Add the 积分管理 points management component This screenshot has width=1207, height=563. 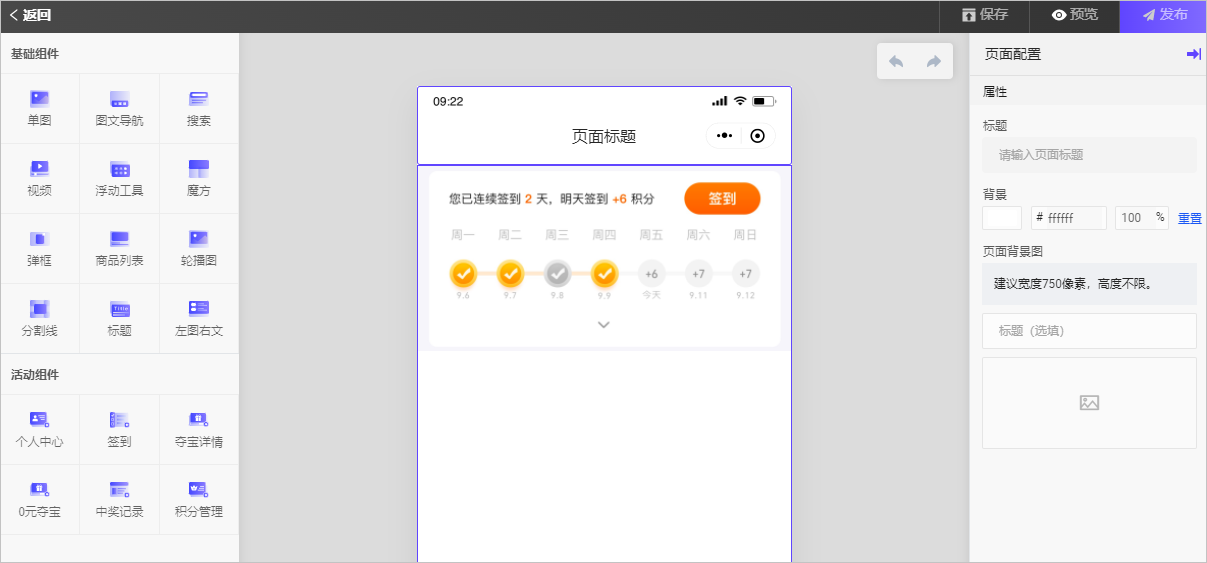pyautogui.click(x=199, y=500)
